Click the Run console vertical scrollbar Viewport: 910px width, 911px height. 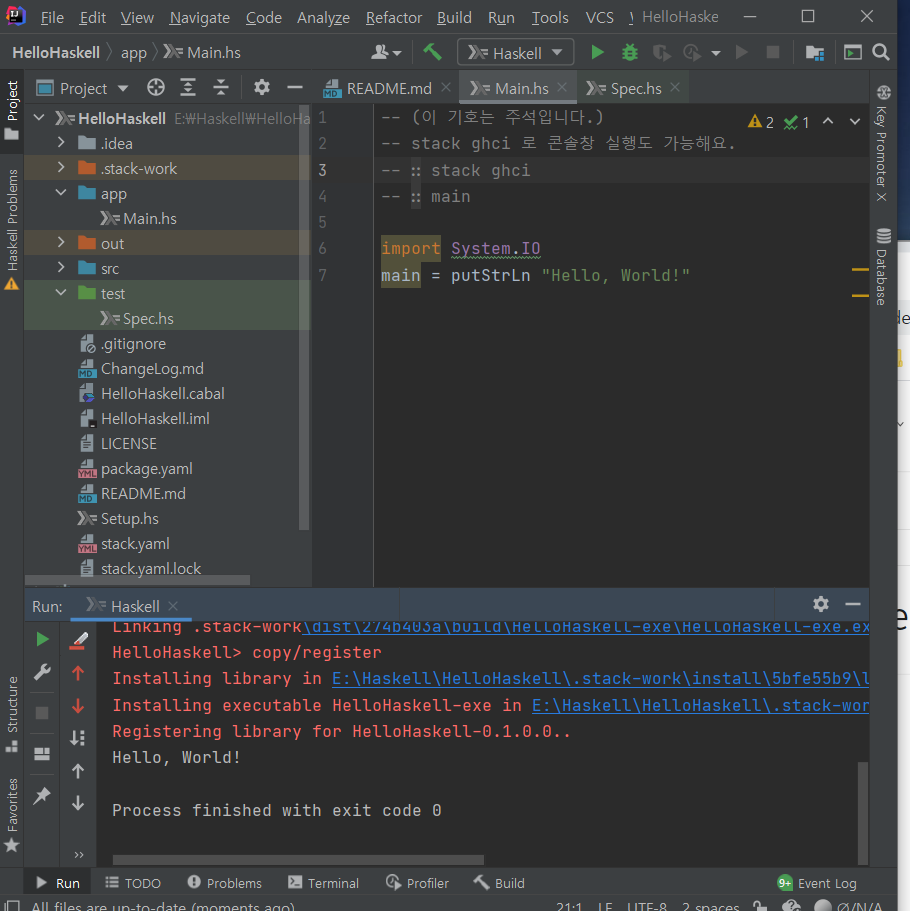(x=863, y=813)
